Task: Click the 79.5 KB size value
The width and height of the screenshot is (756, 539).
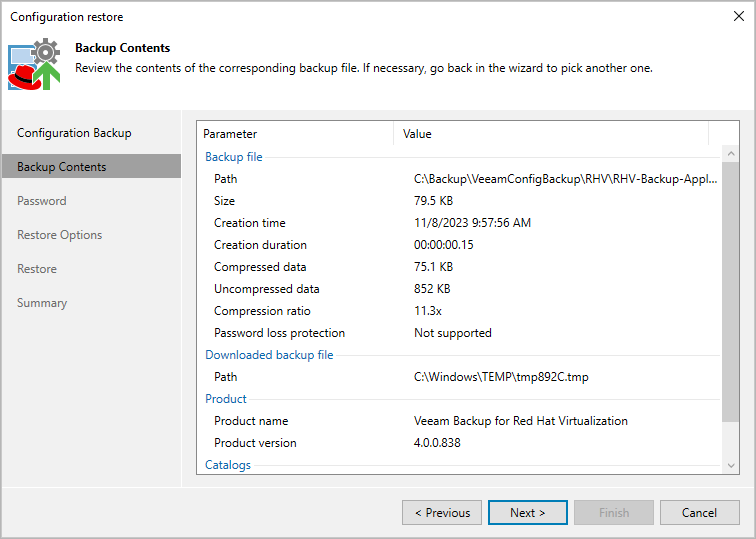Action: pyautogui.click(x=433, y=201)
